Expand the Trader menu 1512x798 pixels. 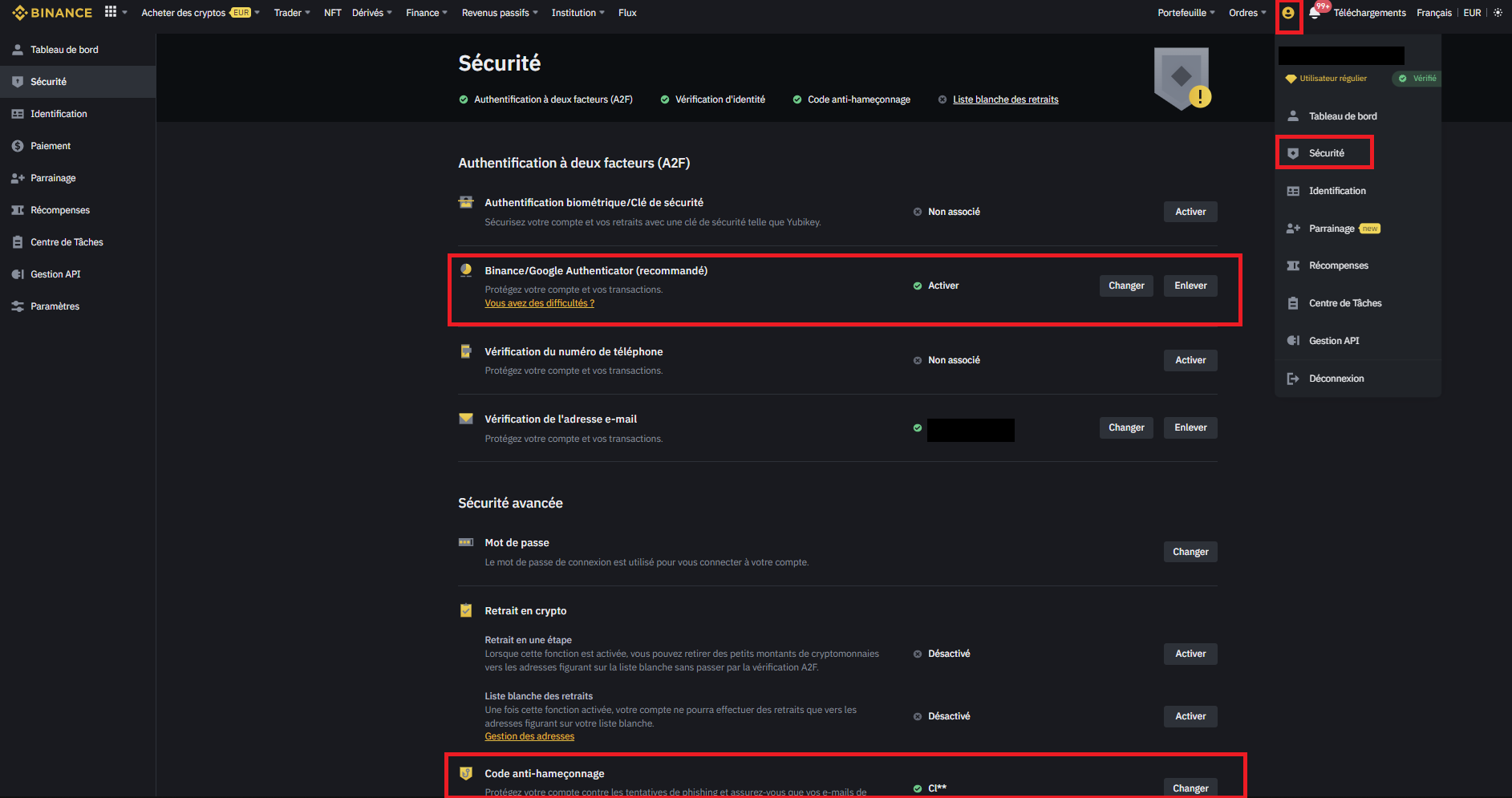(x=292, y=13)
